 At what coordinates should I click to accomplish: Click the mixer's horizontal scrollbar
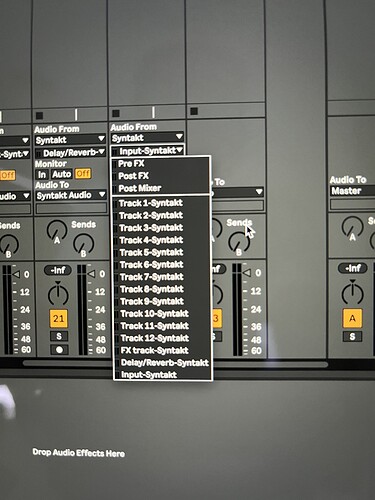pos(175,364)
